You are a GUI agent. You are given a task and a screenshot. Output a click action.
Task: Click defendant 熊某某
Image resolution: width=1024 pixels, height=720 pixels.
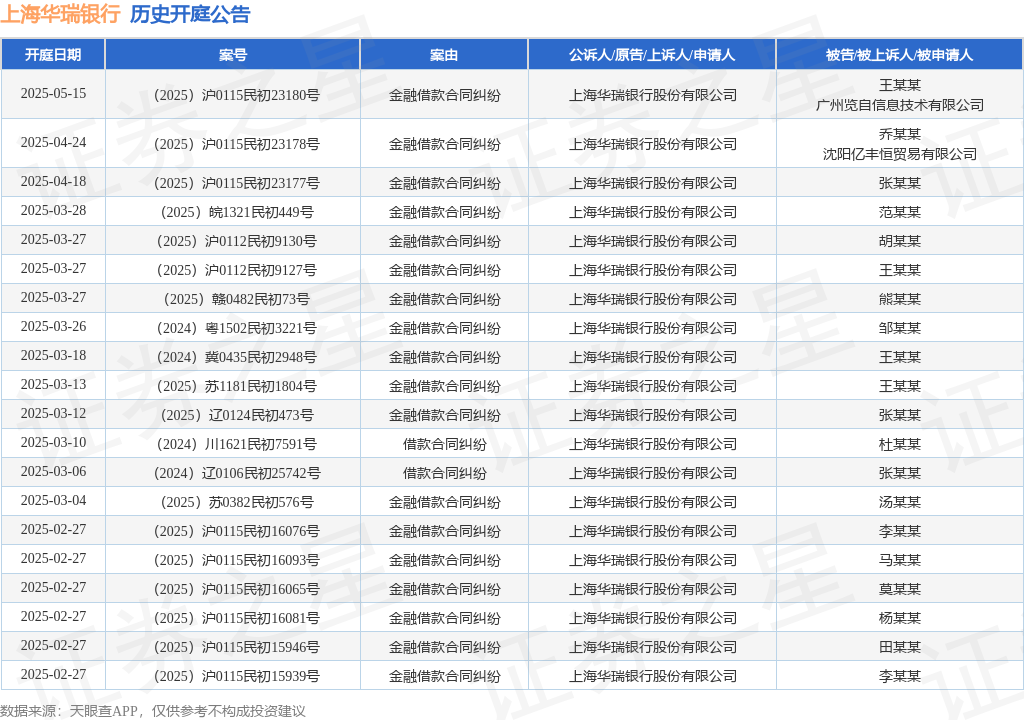coord(900,299)
